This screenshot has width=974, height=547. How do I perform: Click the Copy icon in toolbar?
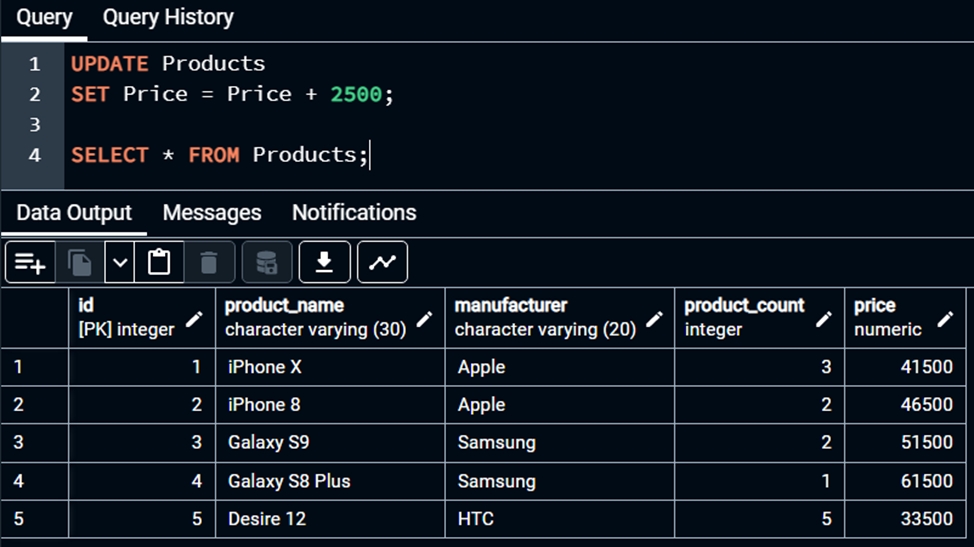pos(79,263)
